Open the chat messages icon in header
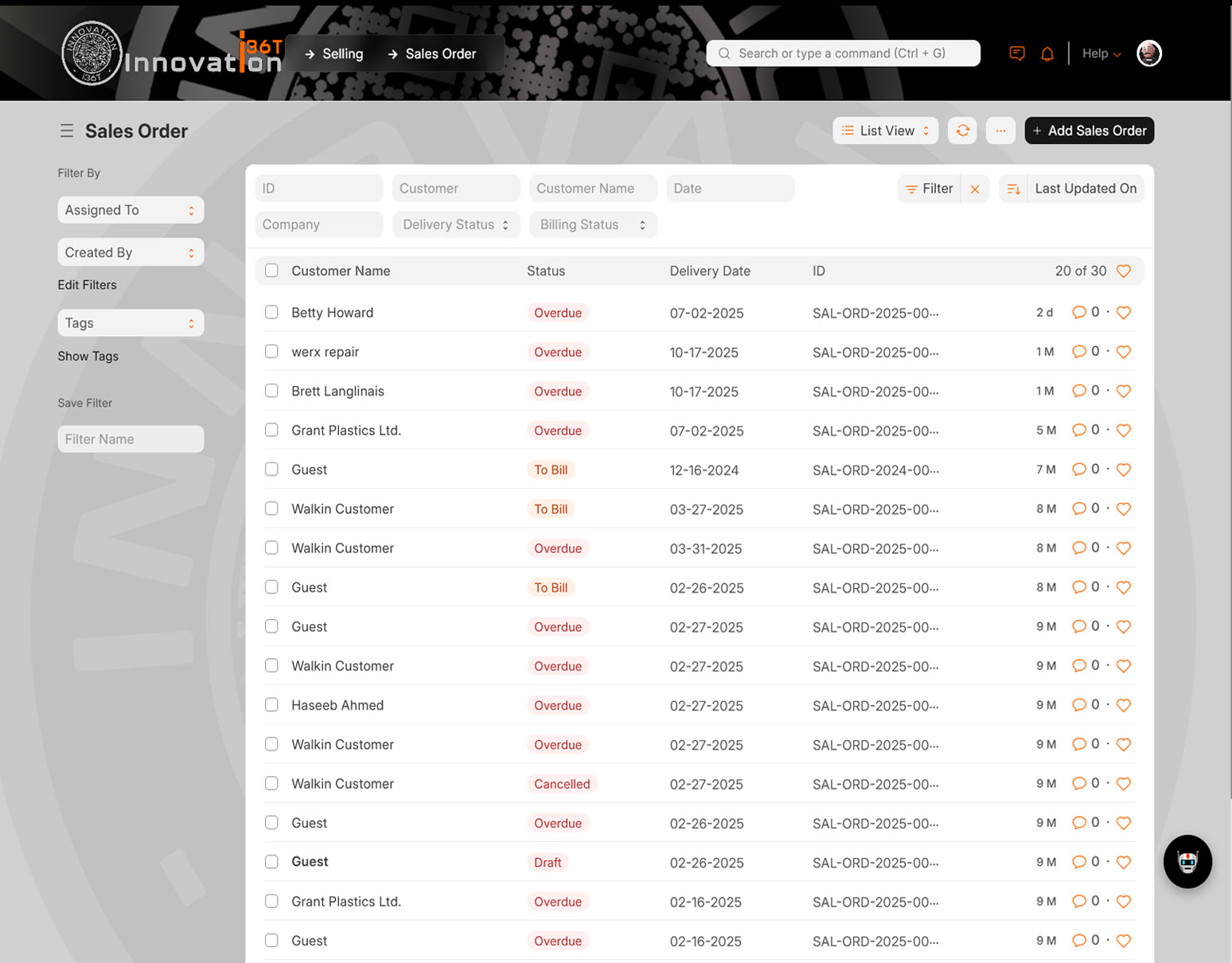The width and height of the screenshot is (1232, 963). coord(1016,53)
